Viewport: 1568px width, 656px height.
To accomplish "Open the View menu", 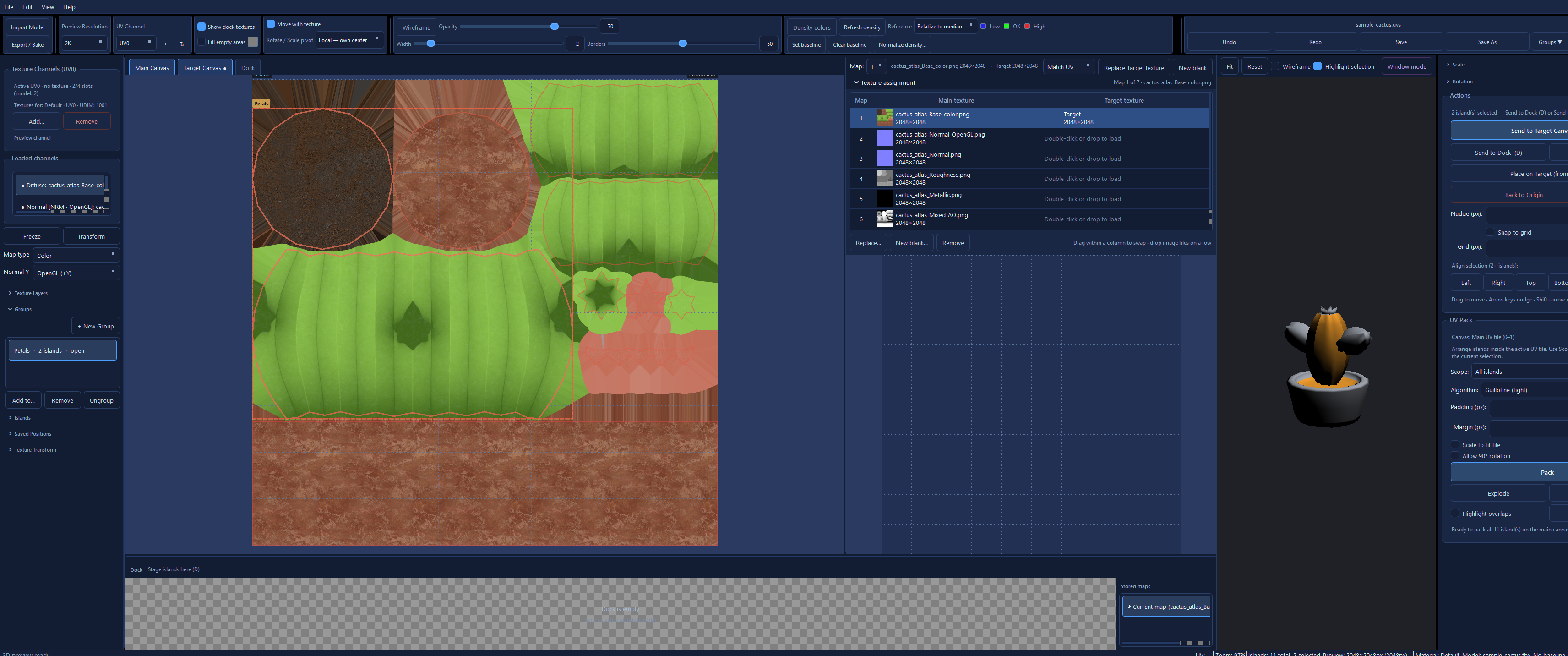I will 48,7.
